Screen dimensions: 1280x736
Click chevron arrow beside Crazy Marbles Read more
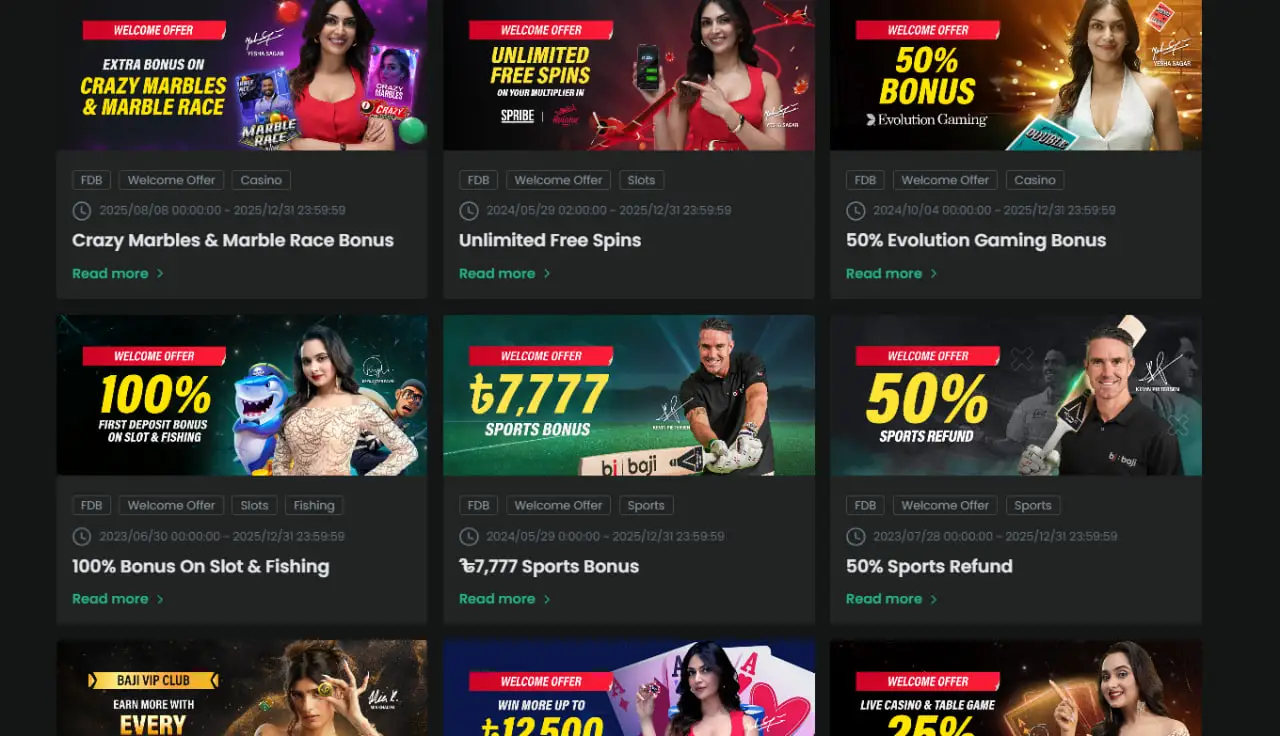160,274
